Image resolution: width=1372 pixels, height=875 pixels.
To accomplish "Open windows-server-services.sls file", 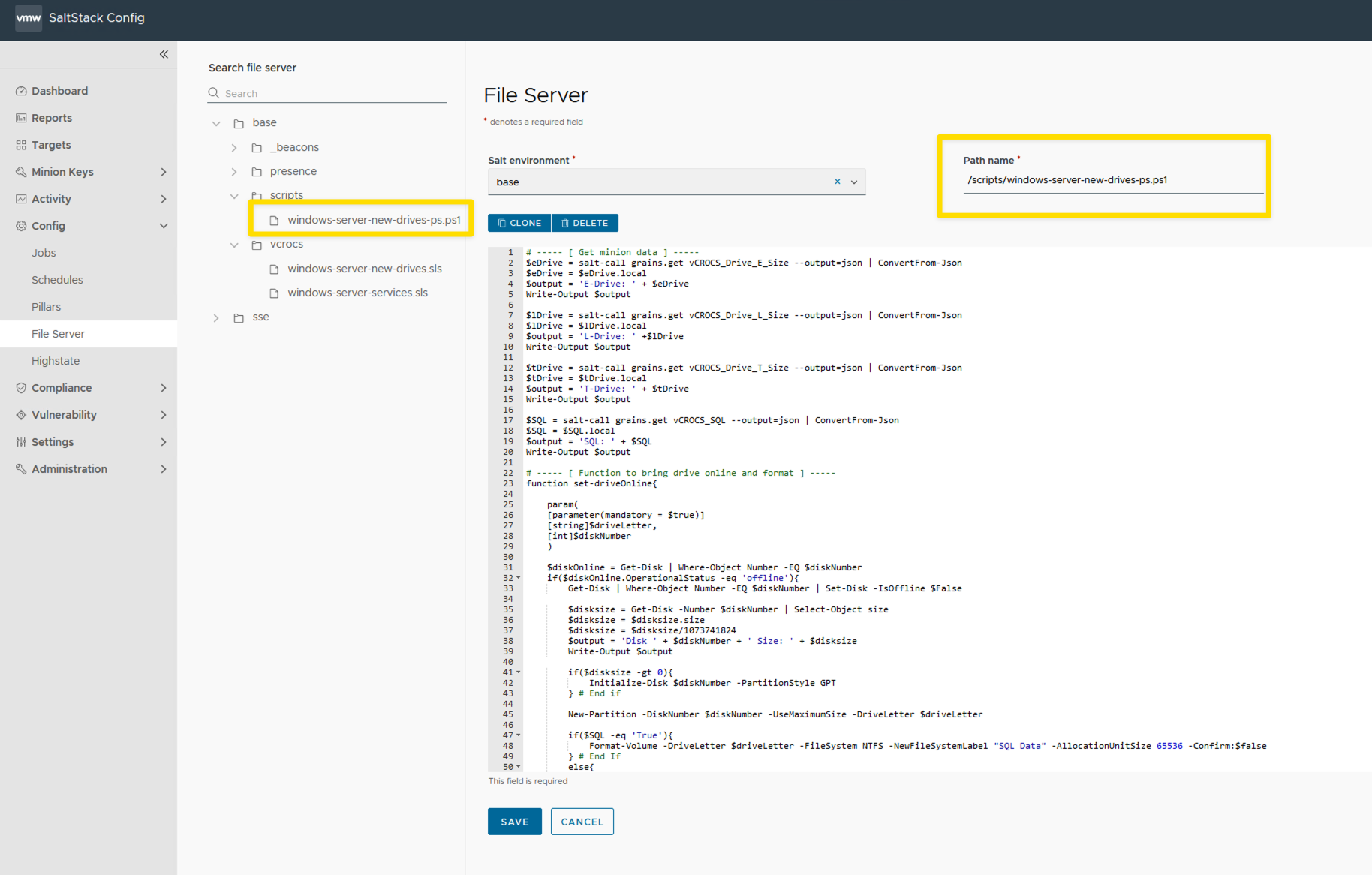I will [357, 293].
